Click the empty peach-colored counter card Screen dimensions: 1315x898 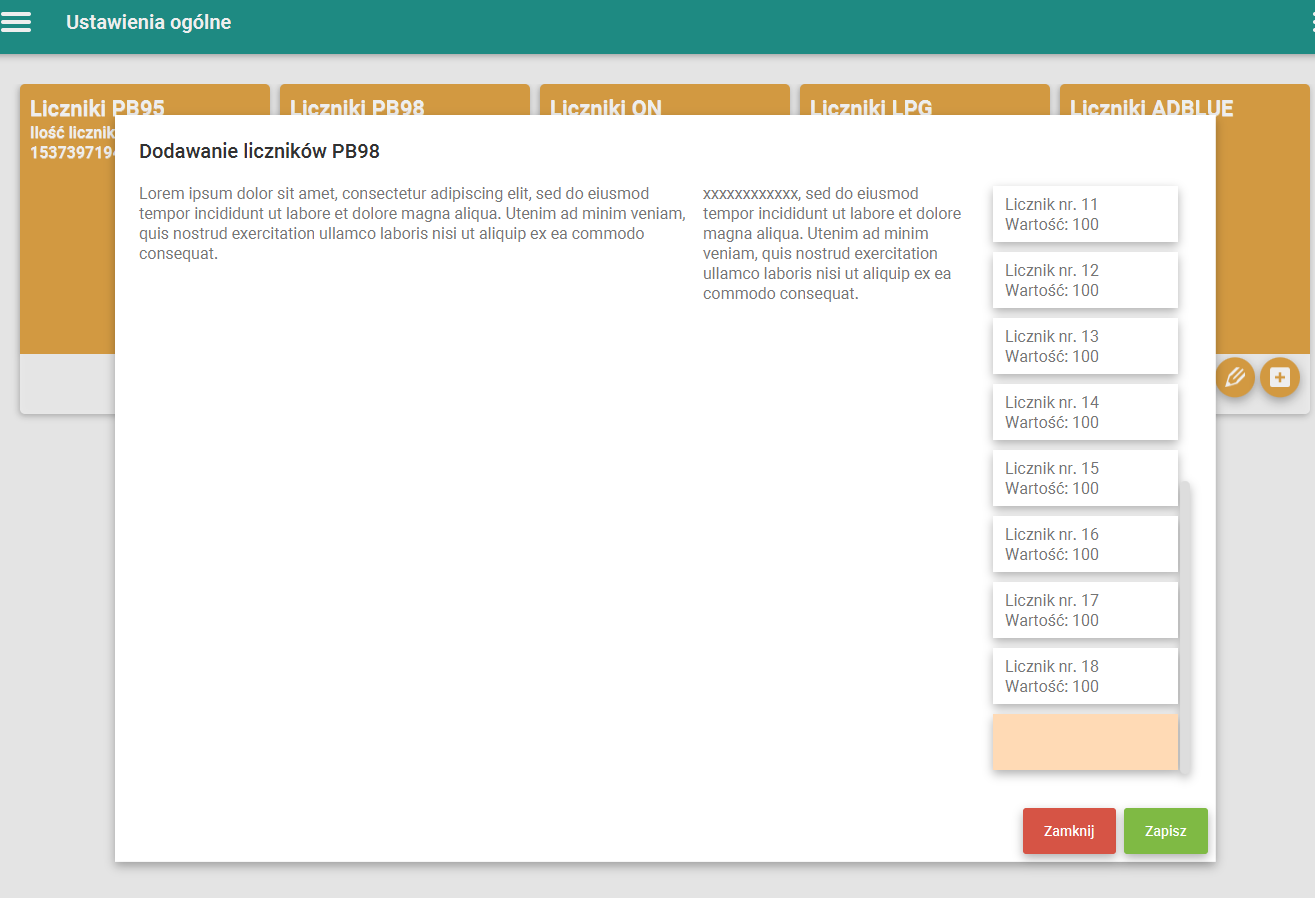coord(1085,742)
